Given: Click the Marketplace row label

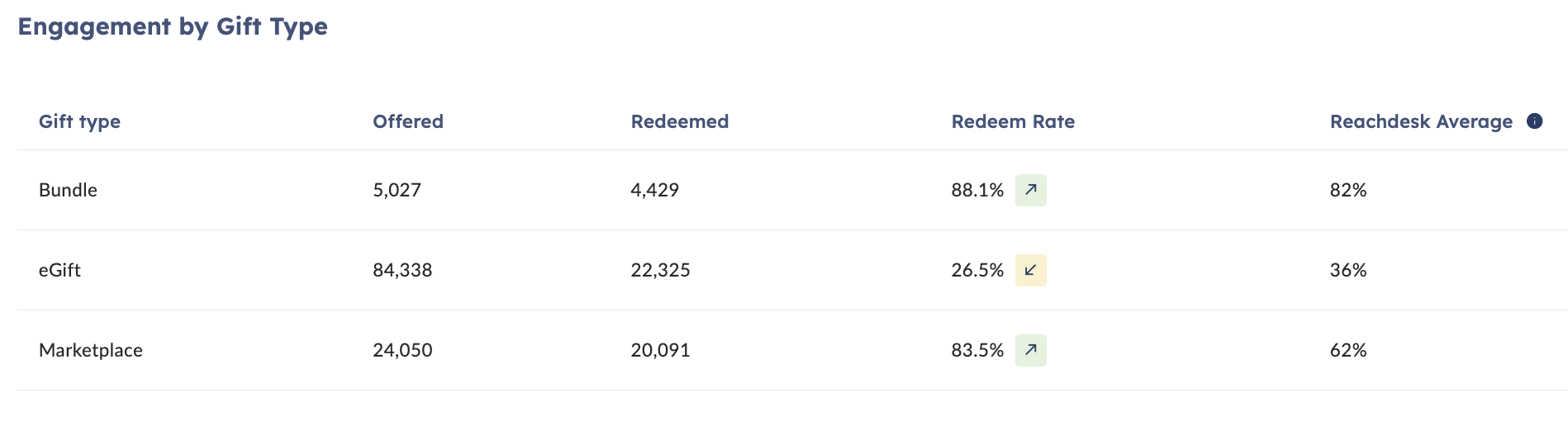Looking at the screenshot, I should 91,350.
